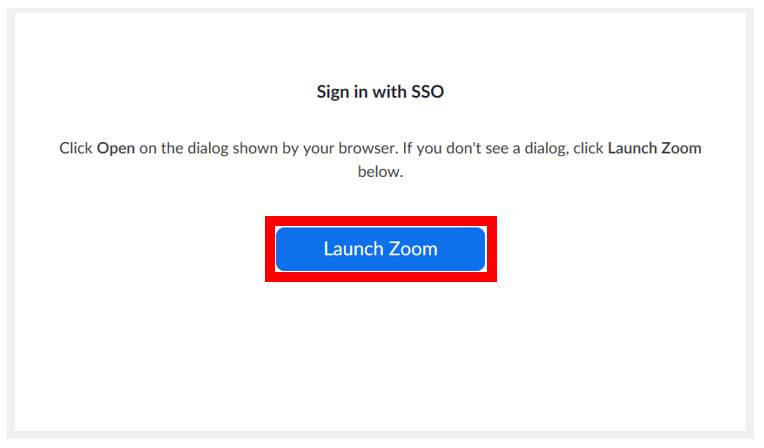
Task: Click the word "browser." in the instruction sentence
Action: click(x=368, y=148)
